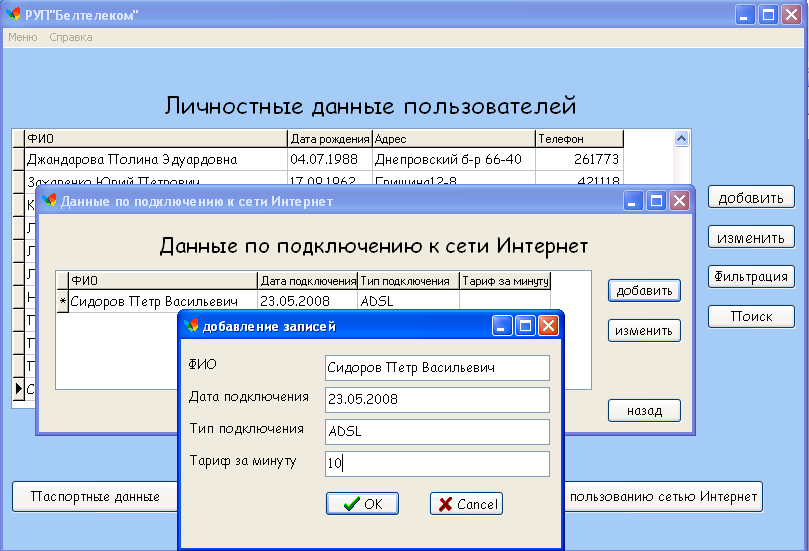Image resolution: width=809 pixels, height=551 pixels.
Task: Select the 23.05.2008 cell in connection table
Action: (x=307, y=301)
